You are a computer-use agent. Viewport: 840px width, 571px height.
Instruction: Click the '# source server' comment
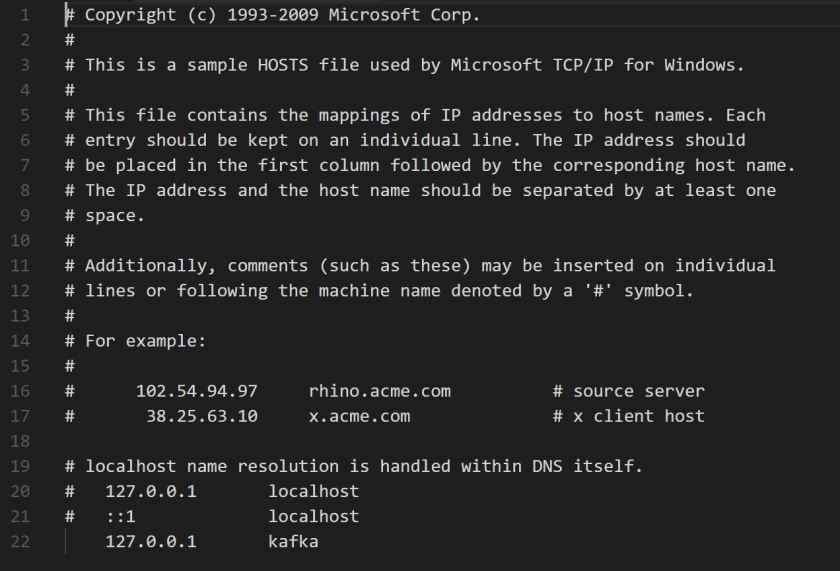(x=628, y=391)
